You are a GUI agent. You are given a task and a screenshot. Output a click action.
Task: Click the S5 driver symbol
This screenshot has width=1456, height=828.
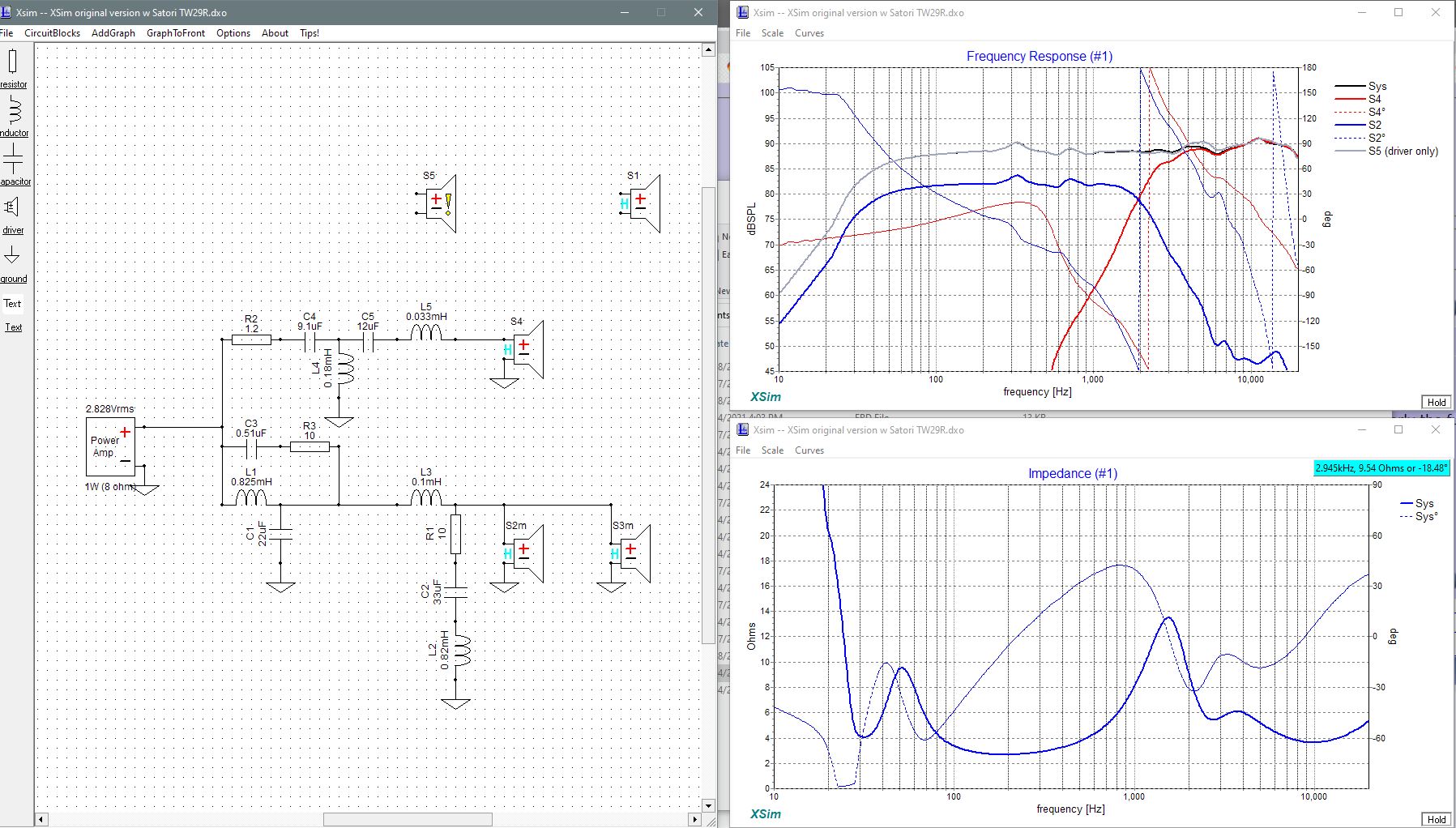coord(437,203)
